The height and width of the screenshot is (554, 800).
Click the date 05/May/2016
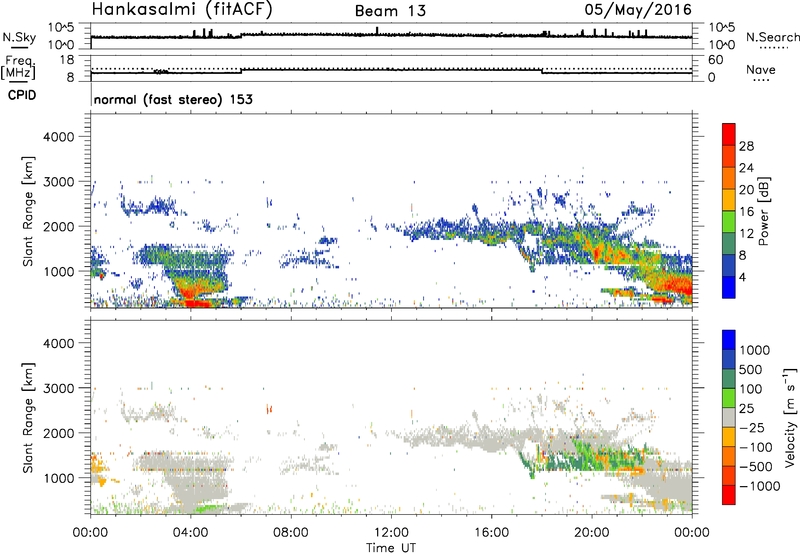pos(638,9)
